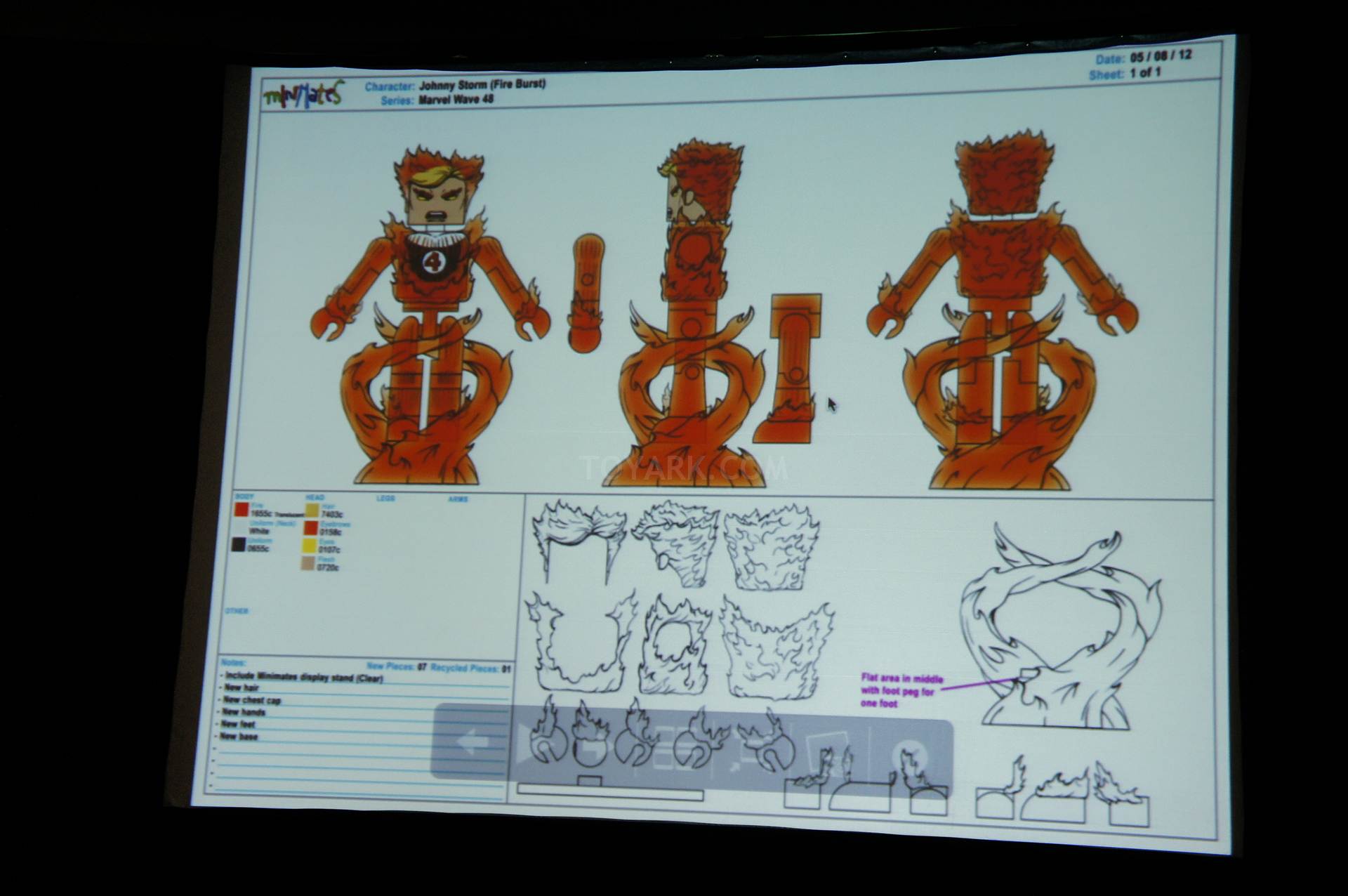Close the slideshow with the X icon
The image size is (1348, 896).
tap(910, 758)
